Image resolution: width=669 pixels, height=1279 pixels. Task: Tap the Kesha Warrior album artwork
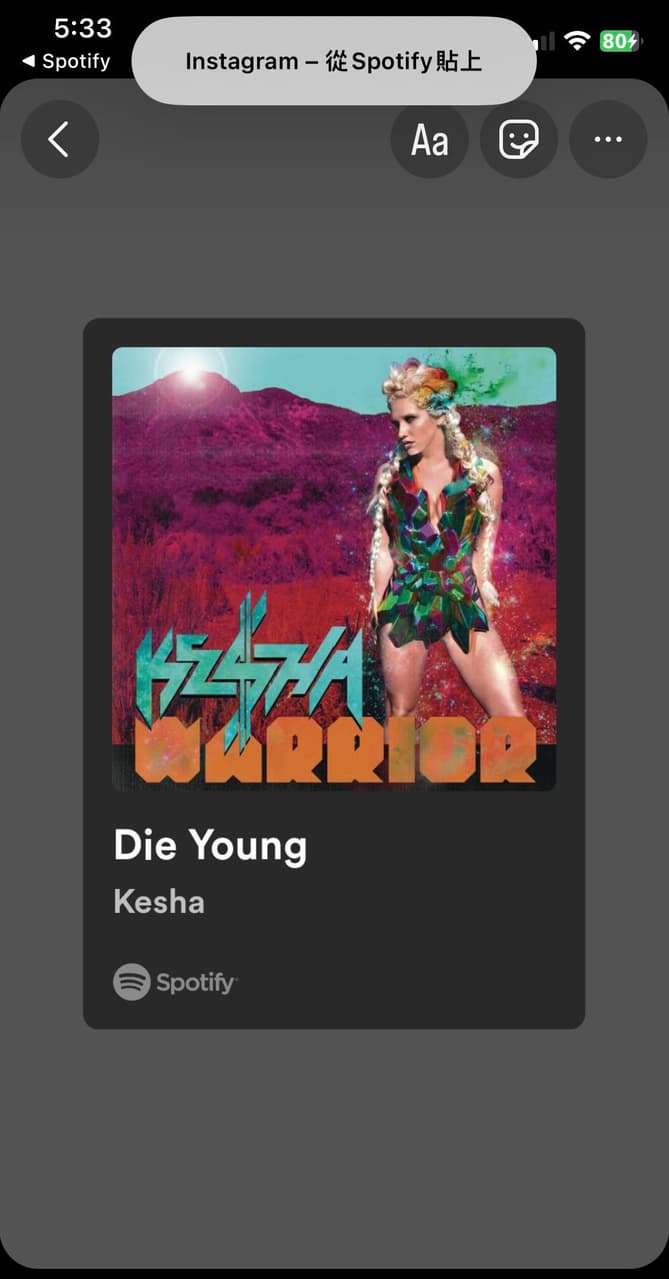tap(334, 569)
